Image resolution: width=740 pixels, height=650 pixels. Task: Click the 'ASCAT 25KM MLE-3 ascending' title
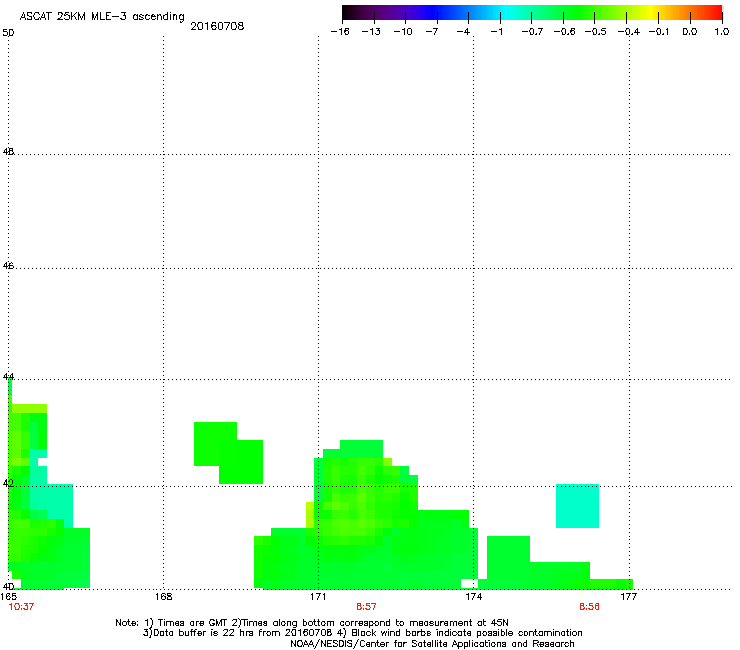tap(102, 17)
